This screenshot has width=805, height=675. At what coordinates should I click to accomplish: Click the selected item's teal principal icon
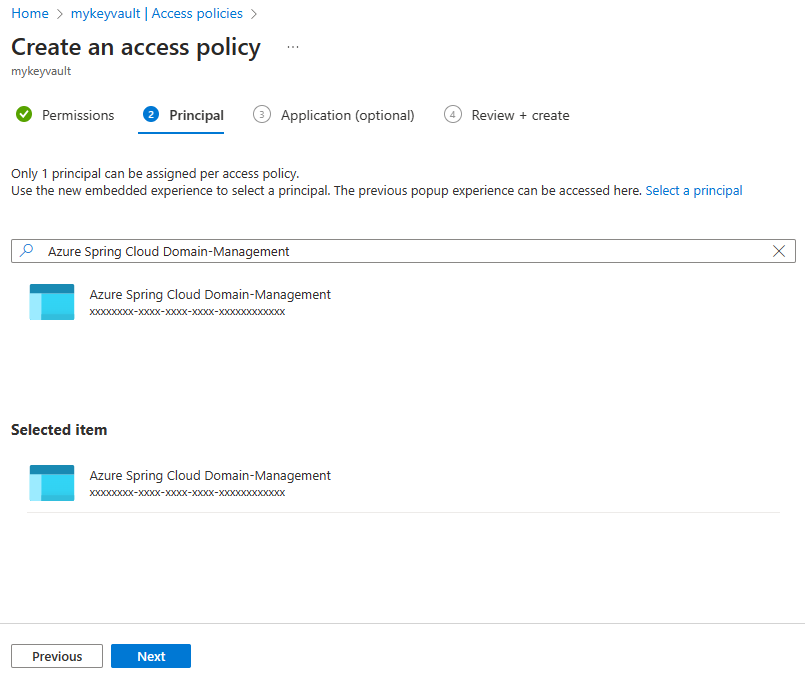tap(51, 482)
